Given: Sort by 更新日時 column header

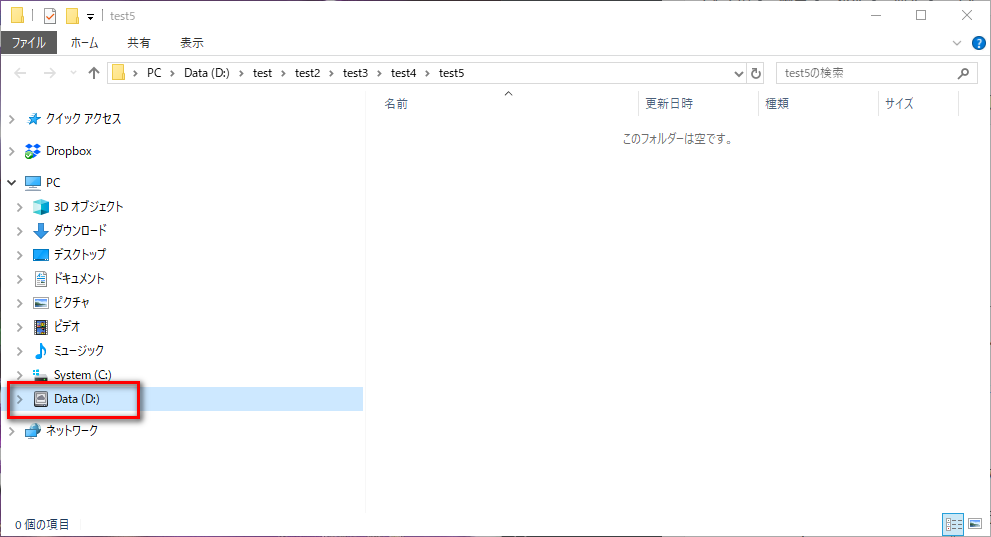Looking at the screenshot, I should tap(669, 104).
